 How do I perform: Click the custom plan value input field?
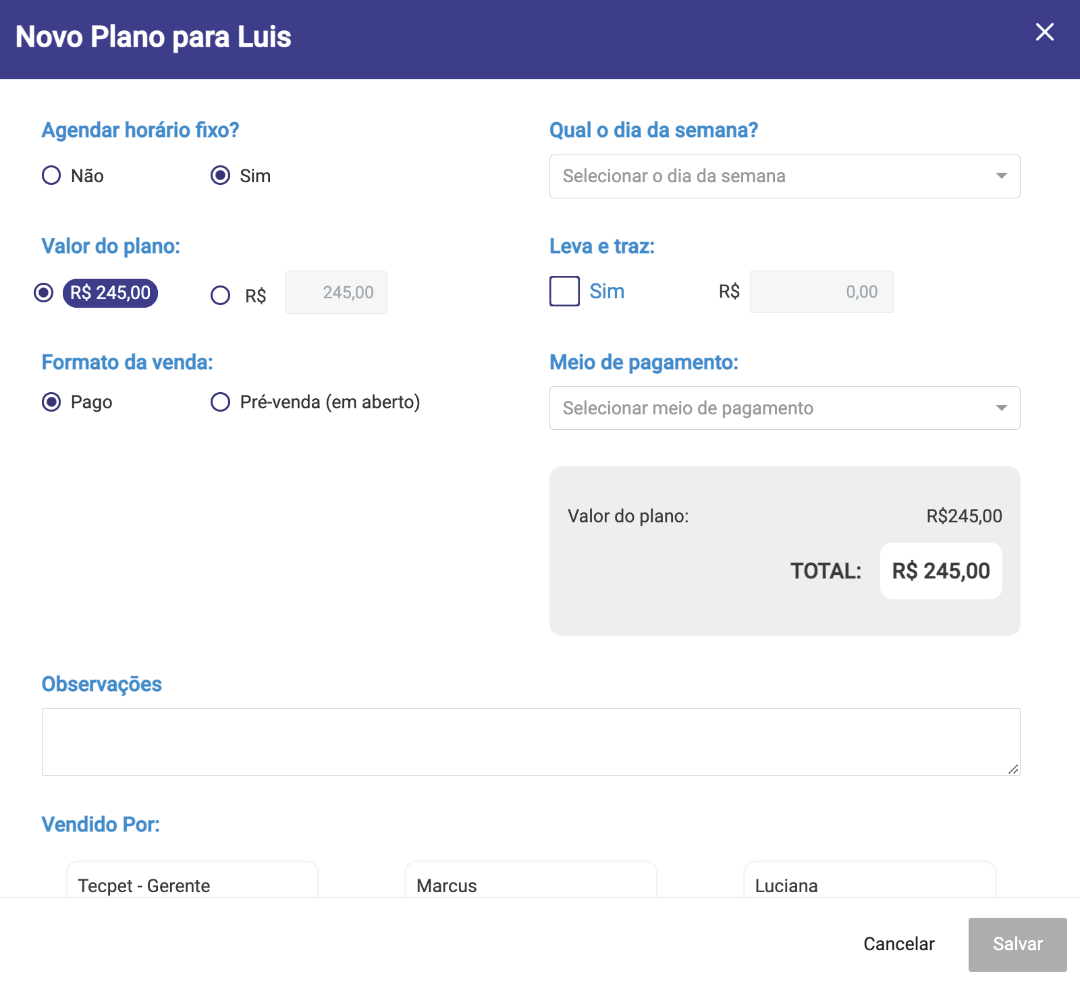[x=336, y=293]
